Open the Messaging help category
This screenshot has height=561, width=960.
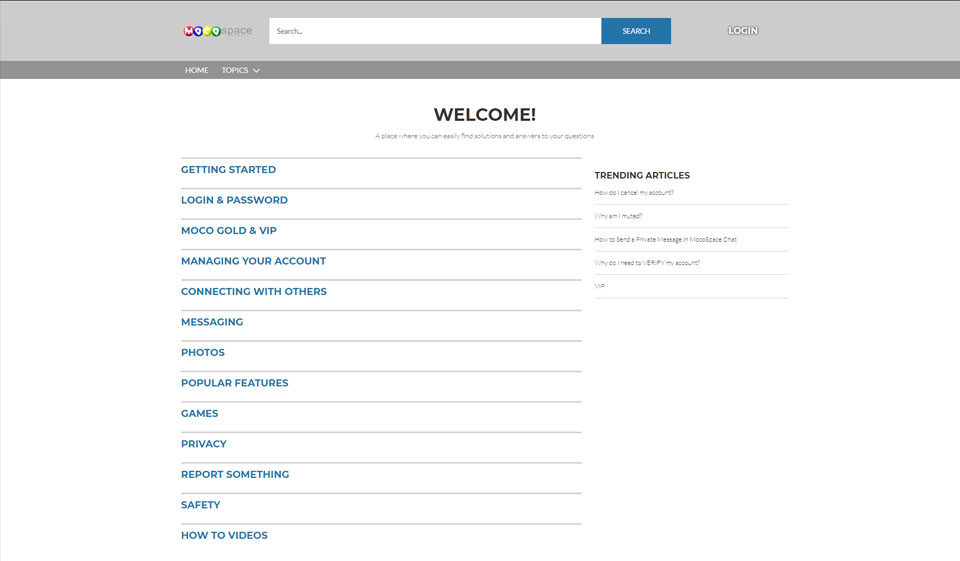(212, 322)
